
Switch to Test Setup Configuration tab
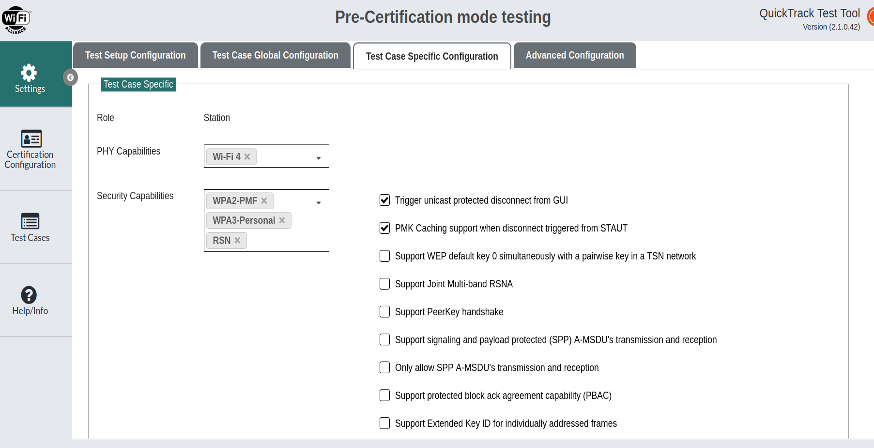tap(134, 56)
